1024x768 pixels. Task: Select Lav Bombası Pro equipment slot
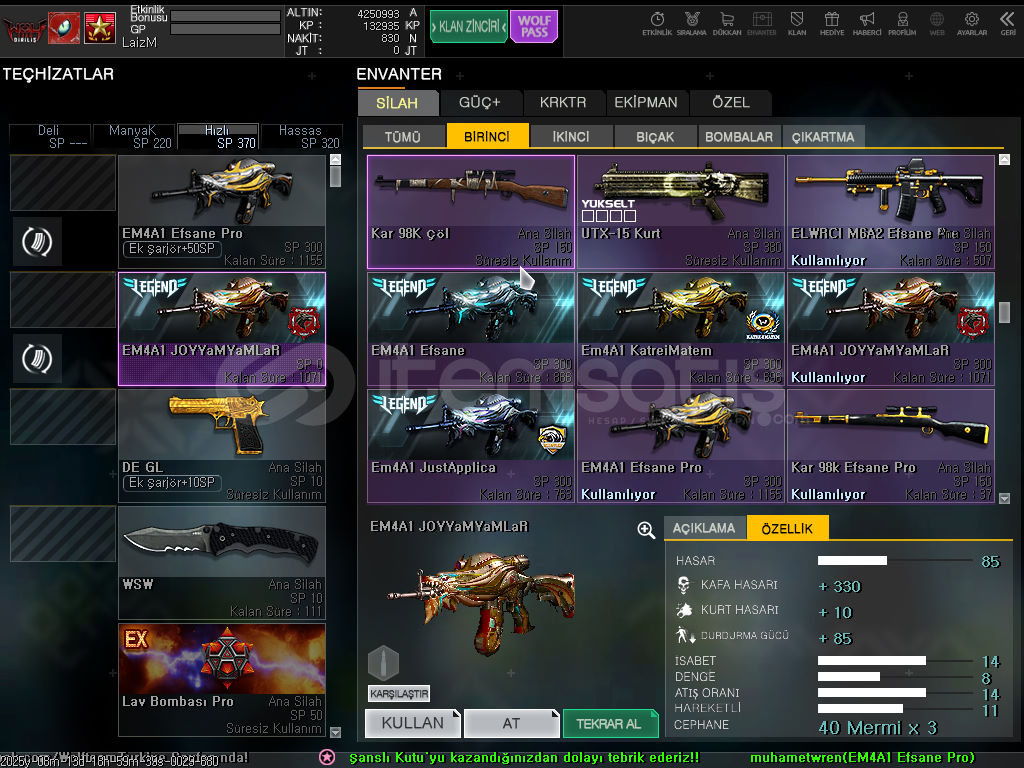(x=222, y=680)
